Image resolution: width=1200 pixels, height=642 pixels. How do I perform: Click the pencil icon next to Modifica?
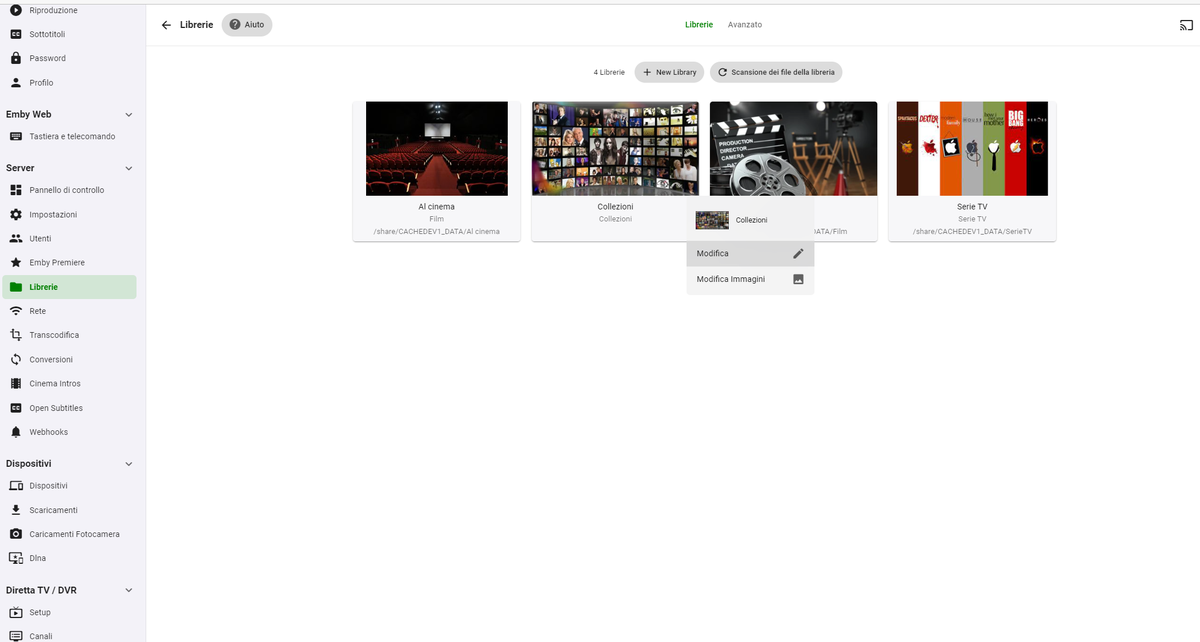[x=798, y=254]
